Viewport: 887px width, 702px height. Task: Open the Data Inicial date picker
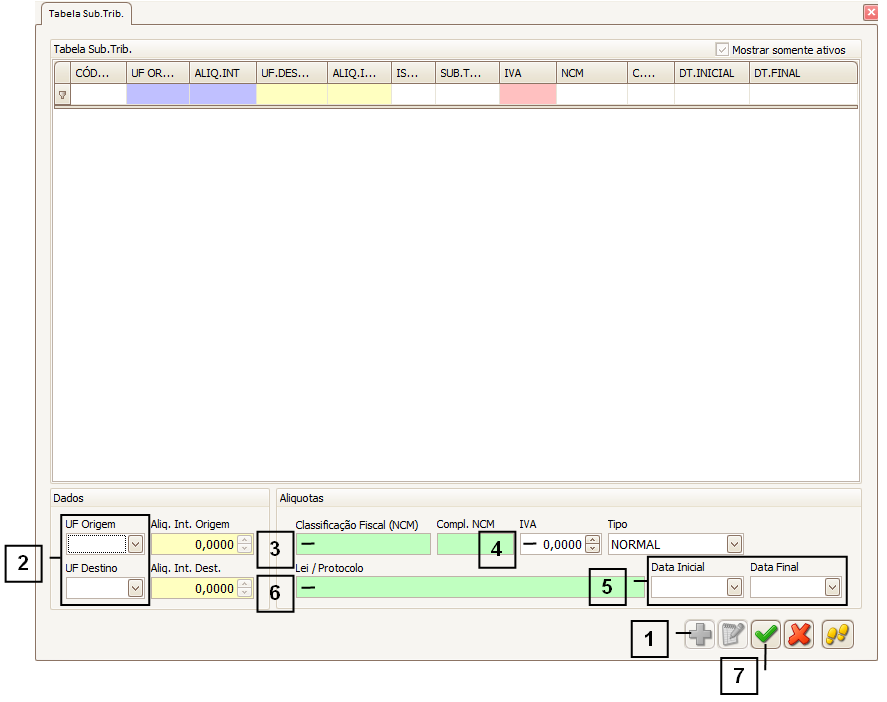[x=735, y=588]
